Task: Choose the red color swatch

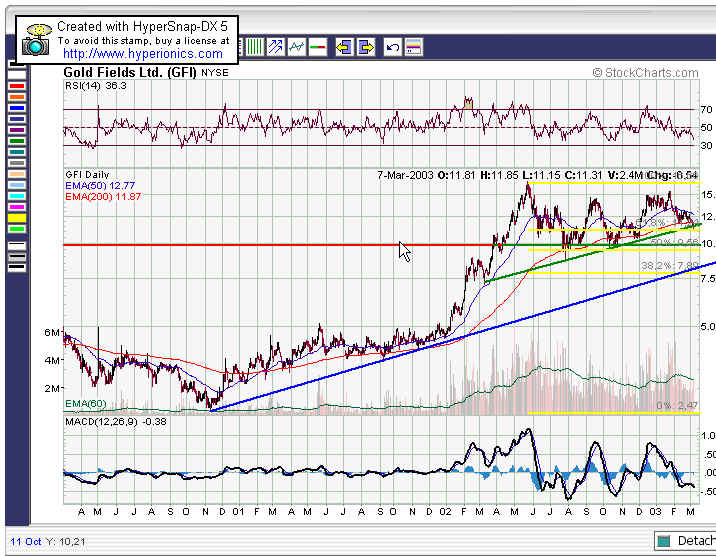Action: [17, 86]
